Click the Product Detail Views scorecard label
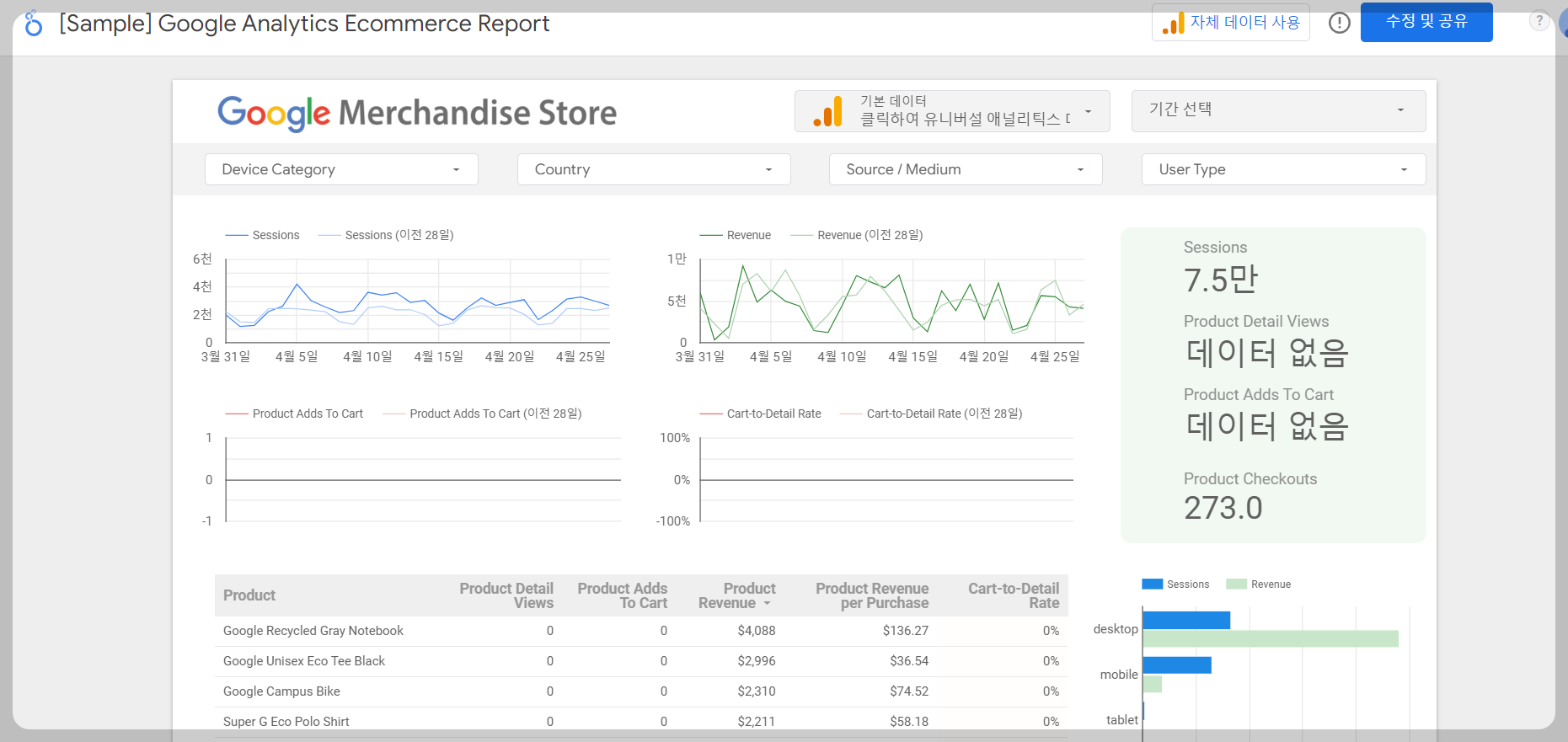This screenshot has width=1568, height=742. point(1256,322)
